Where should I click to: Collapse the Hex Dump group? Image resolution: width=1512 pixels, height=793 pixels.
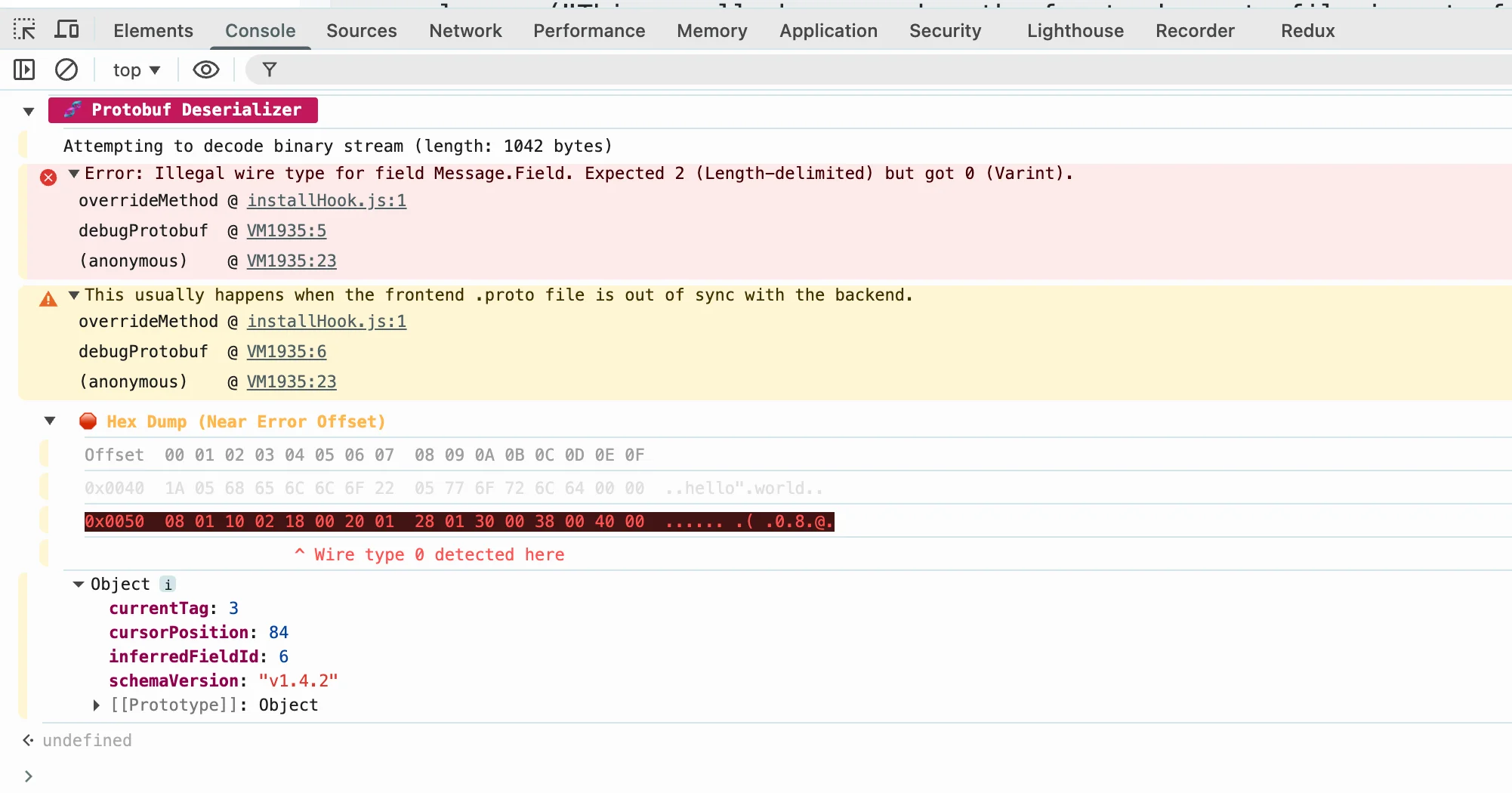click(50, 421)
